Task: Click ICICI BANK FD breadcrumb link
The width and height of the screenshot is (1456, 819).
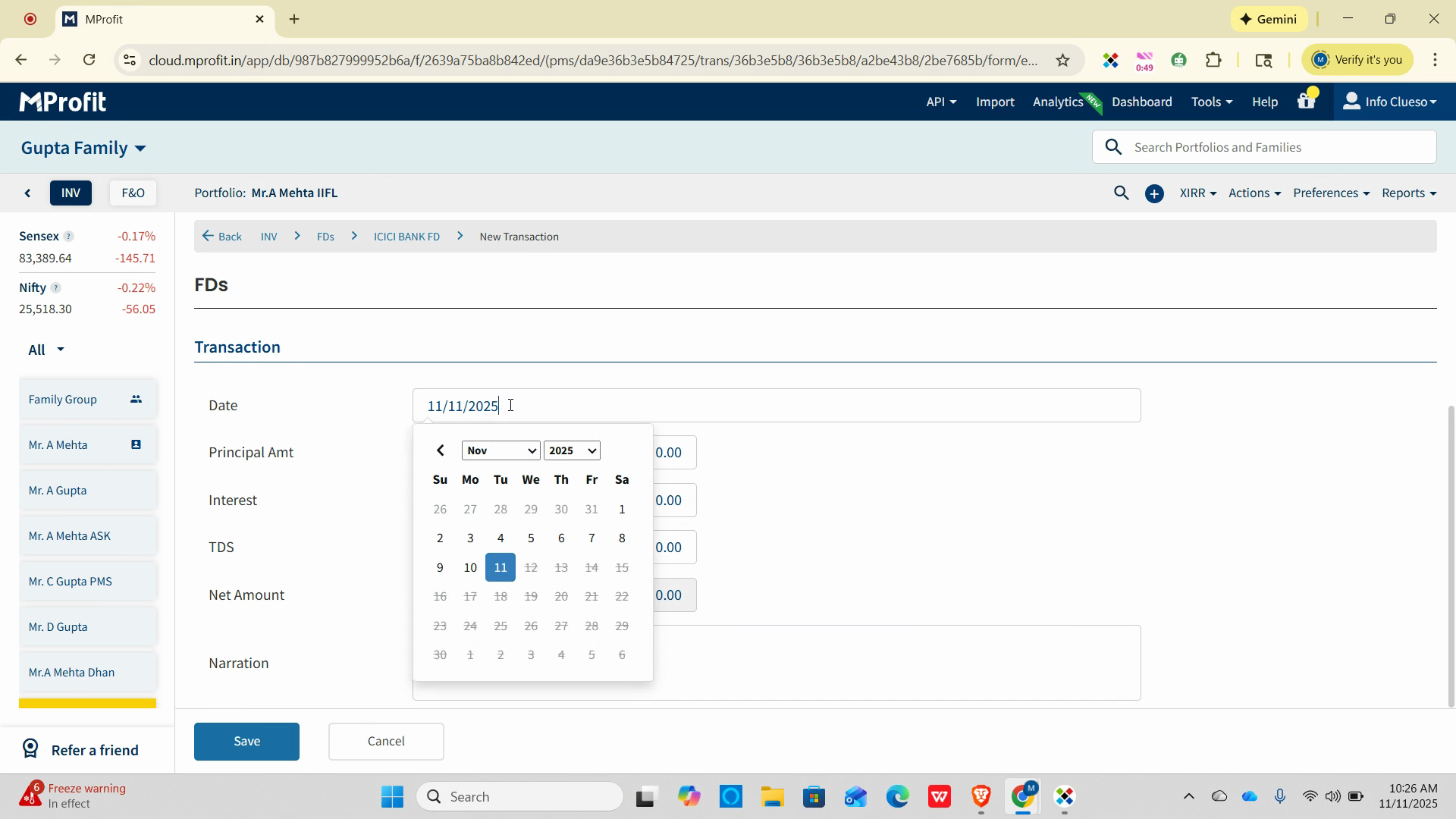Action: click(406, 237)
